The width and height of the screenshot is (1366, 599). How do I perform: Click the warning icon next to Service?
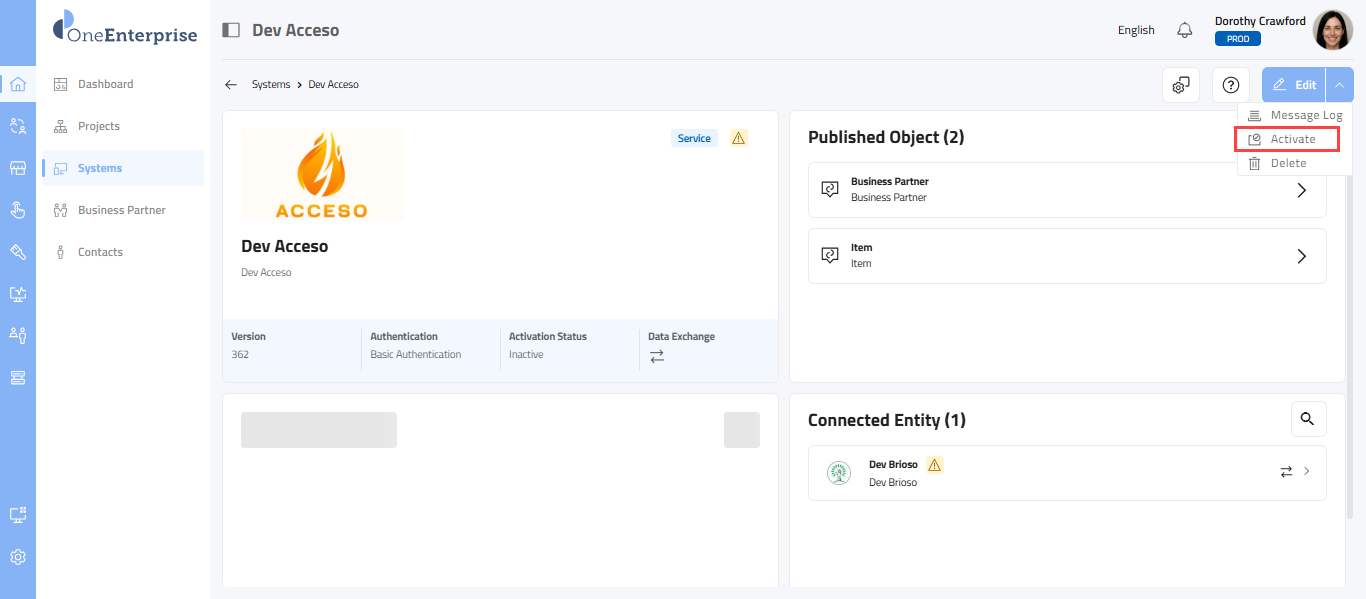coord(738,138)
